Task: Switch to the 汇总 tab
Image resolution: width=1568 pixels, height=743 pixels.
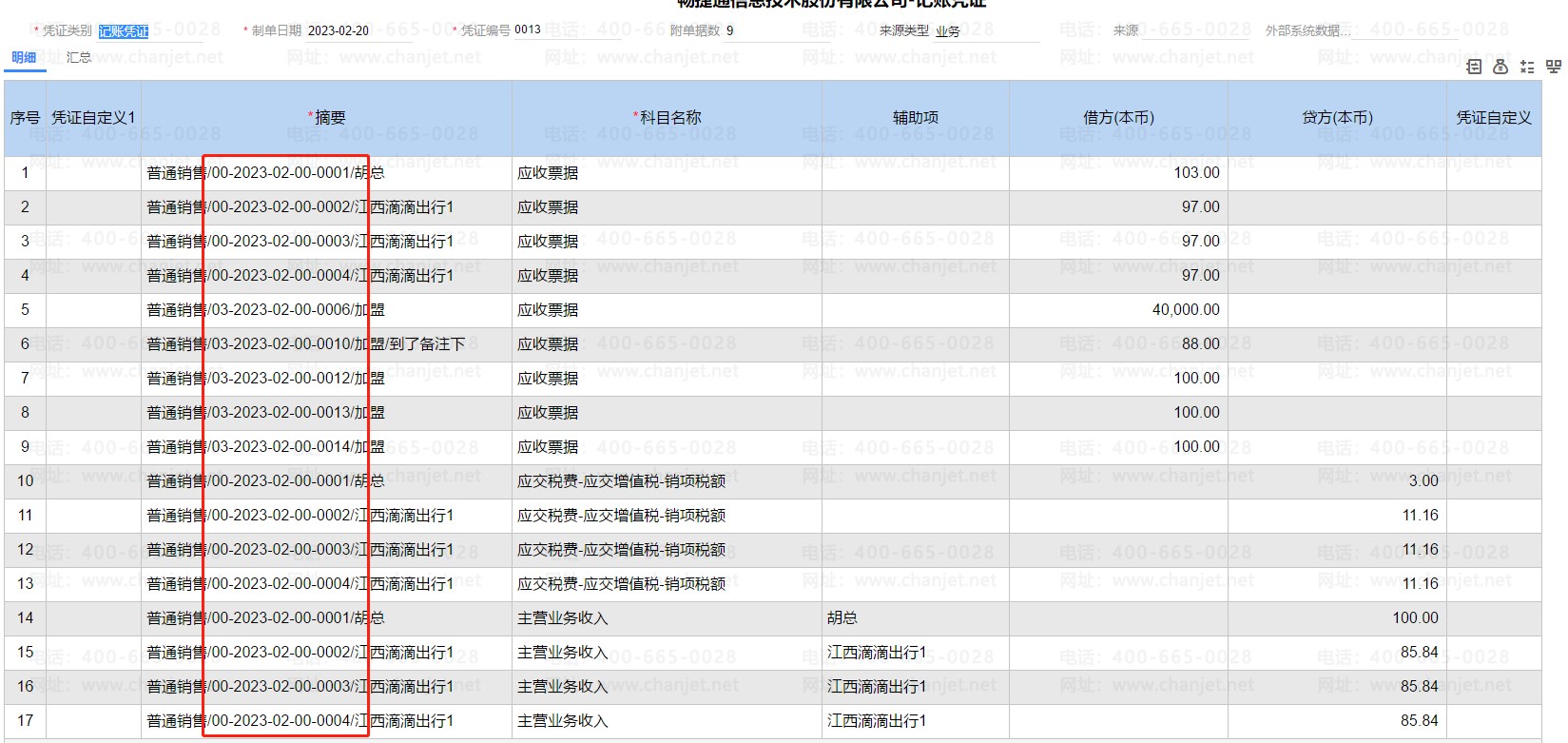Action: pos(79,57)
